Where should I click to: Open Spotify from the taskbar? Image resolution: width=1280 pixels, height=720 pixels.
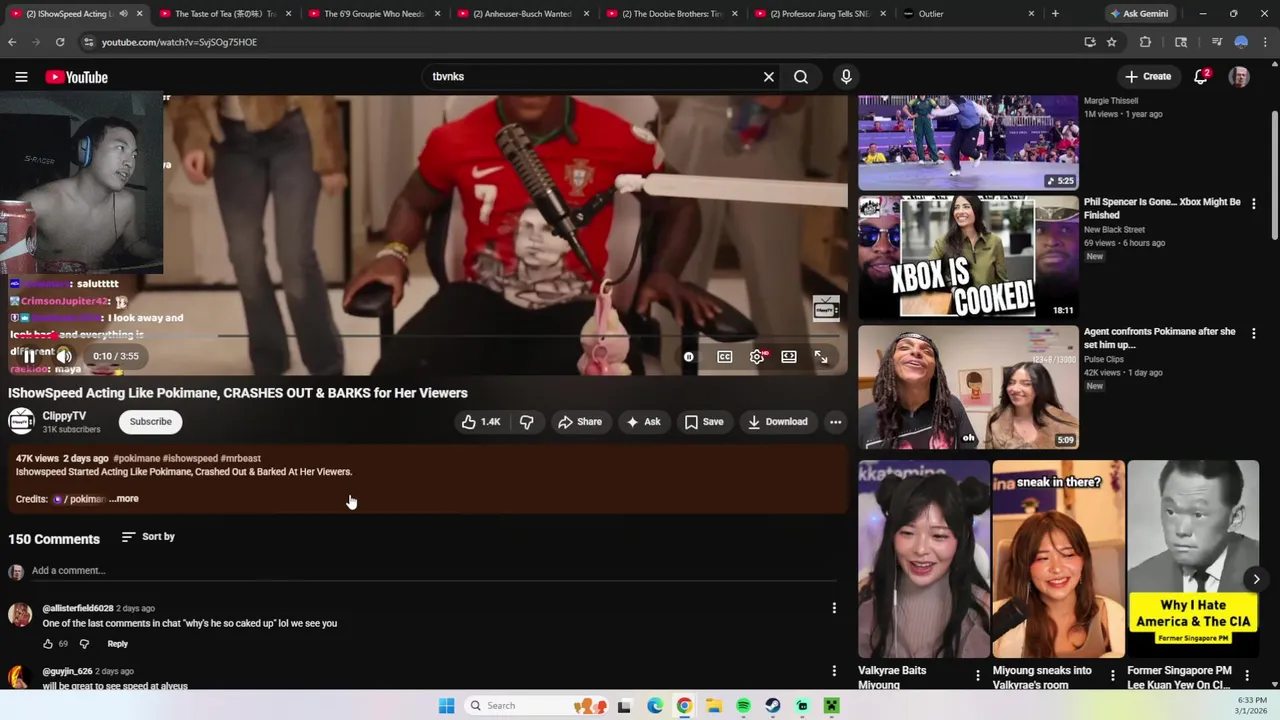coord(743,706)
